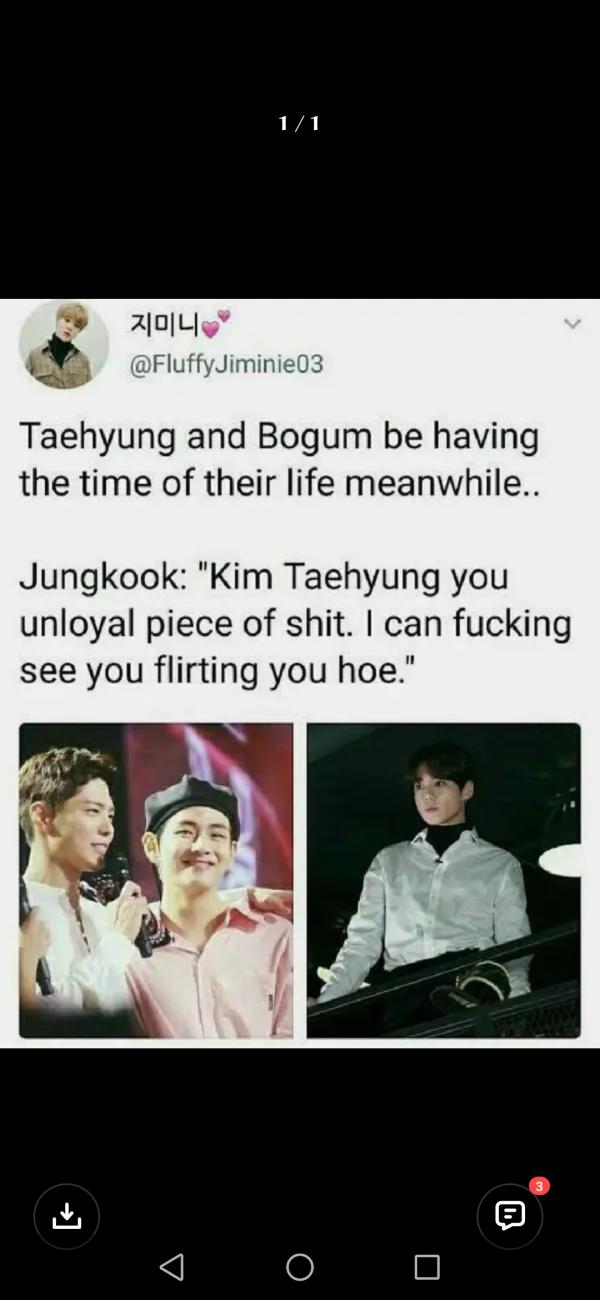Open Android recent apps square
The height and width of the screenshot is (1300, 600).
pos(427,1267)
